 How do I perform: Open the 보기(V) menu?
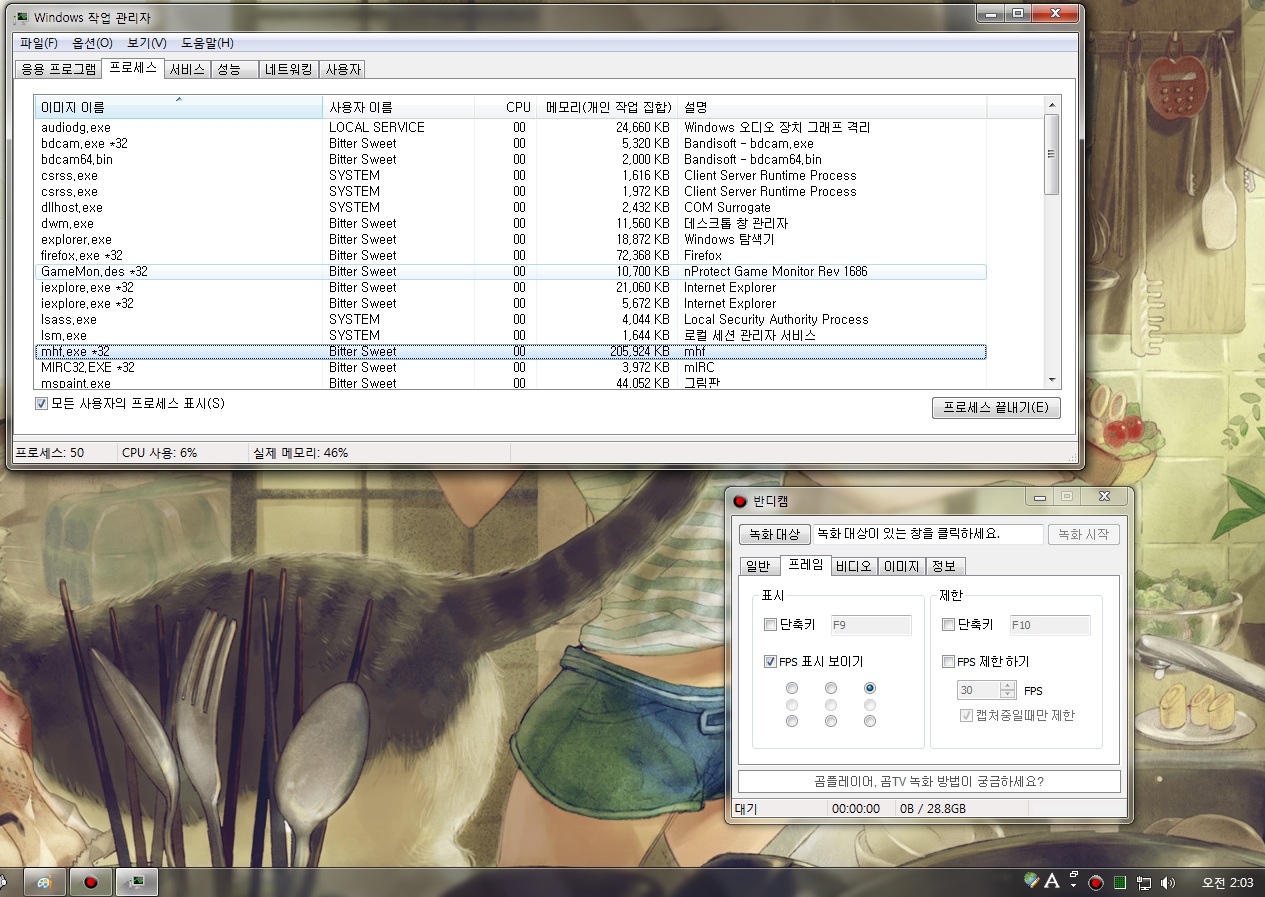(x=147, y=43)
